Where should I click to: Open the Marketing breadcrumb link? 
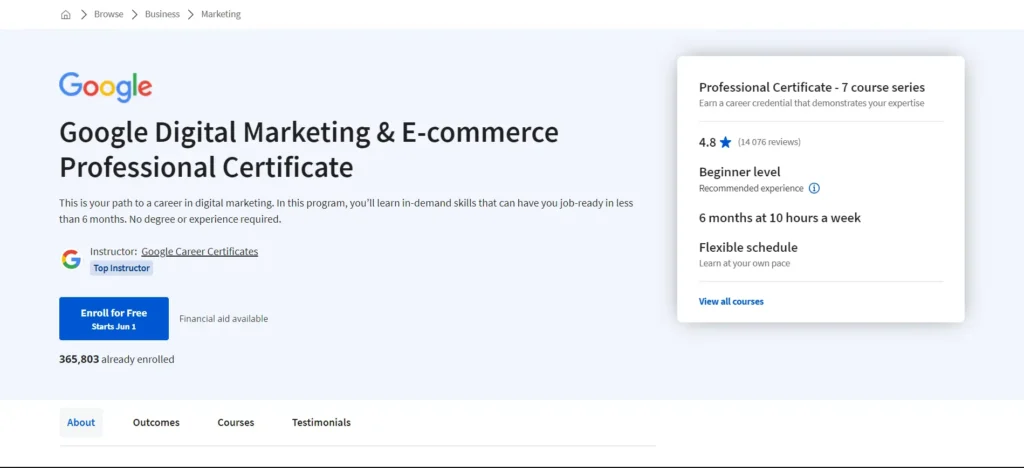pos(221,14)
